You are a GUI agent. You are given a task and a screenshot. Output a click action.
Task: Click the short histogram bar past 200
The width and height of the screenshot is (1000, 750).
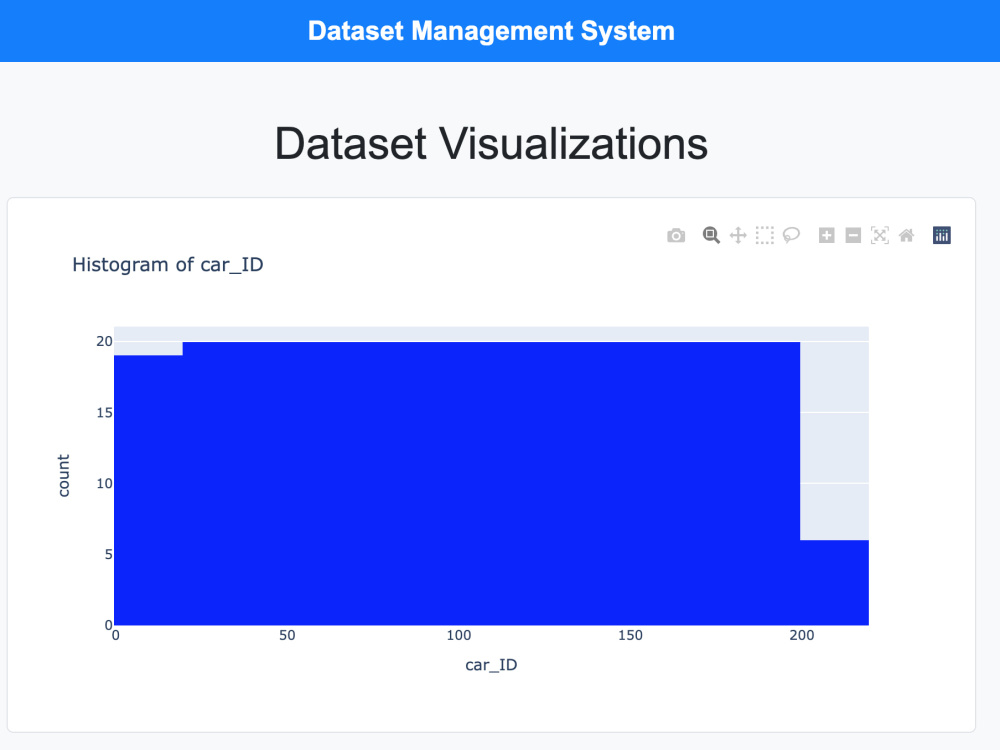tap(834, 582)
